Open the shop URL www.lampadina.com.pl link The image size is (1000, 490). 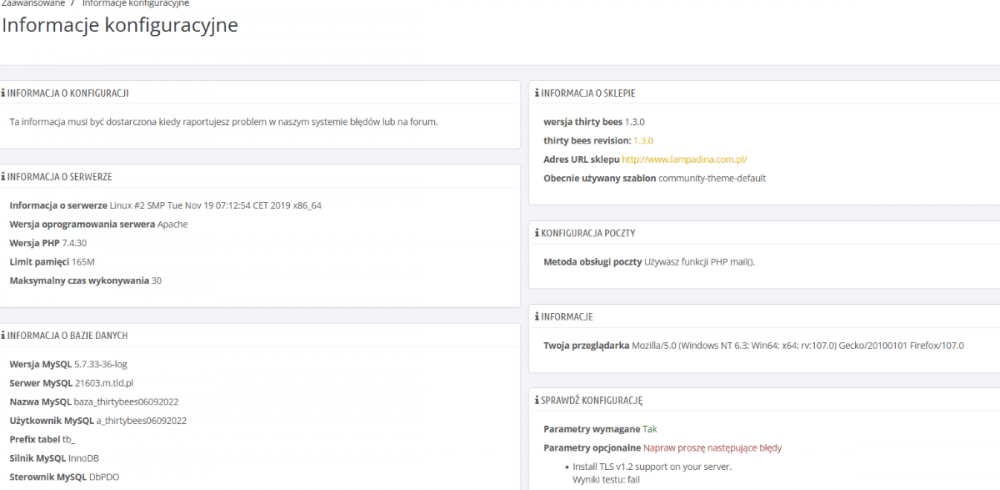point(684,159)
